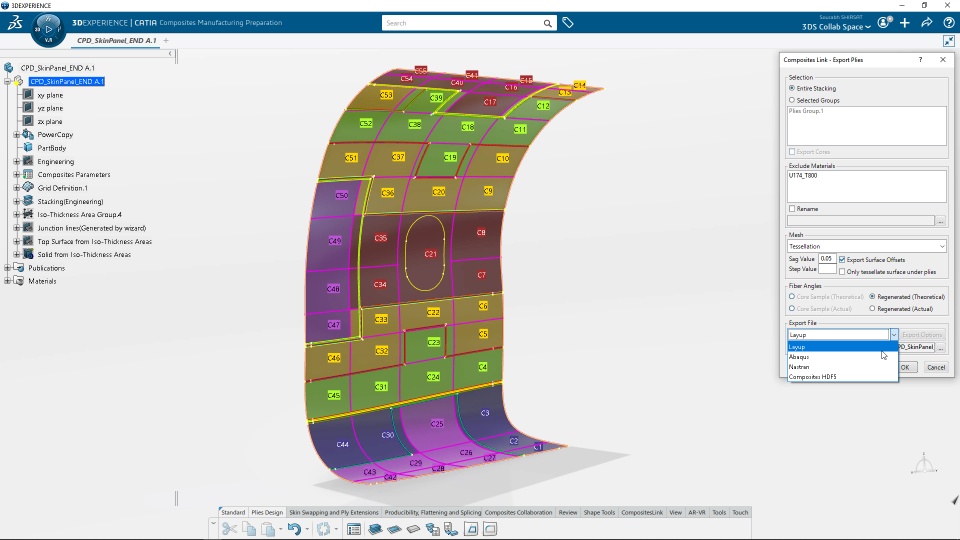The width and height of the screenshot is (960, 540).
Task: Click the Update refresh icon
Action: [323, 529]
